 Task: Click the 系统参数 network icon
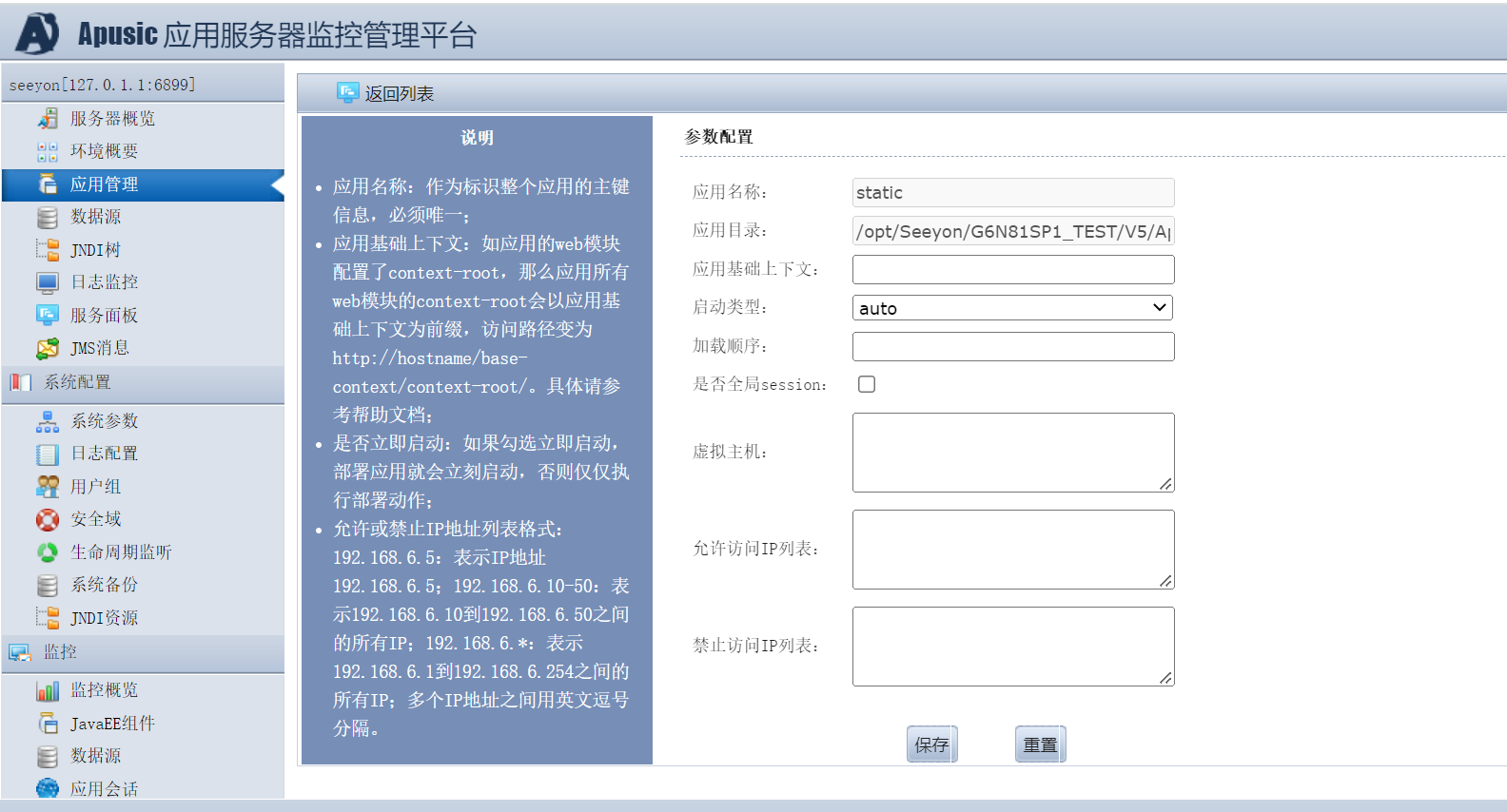pyautogui.click(x=48, y=421)
